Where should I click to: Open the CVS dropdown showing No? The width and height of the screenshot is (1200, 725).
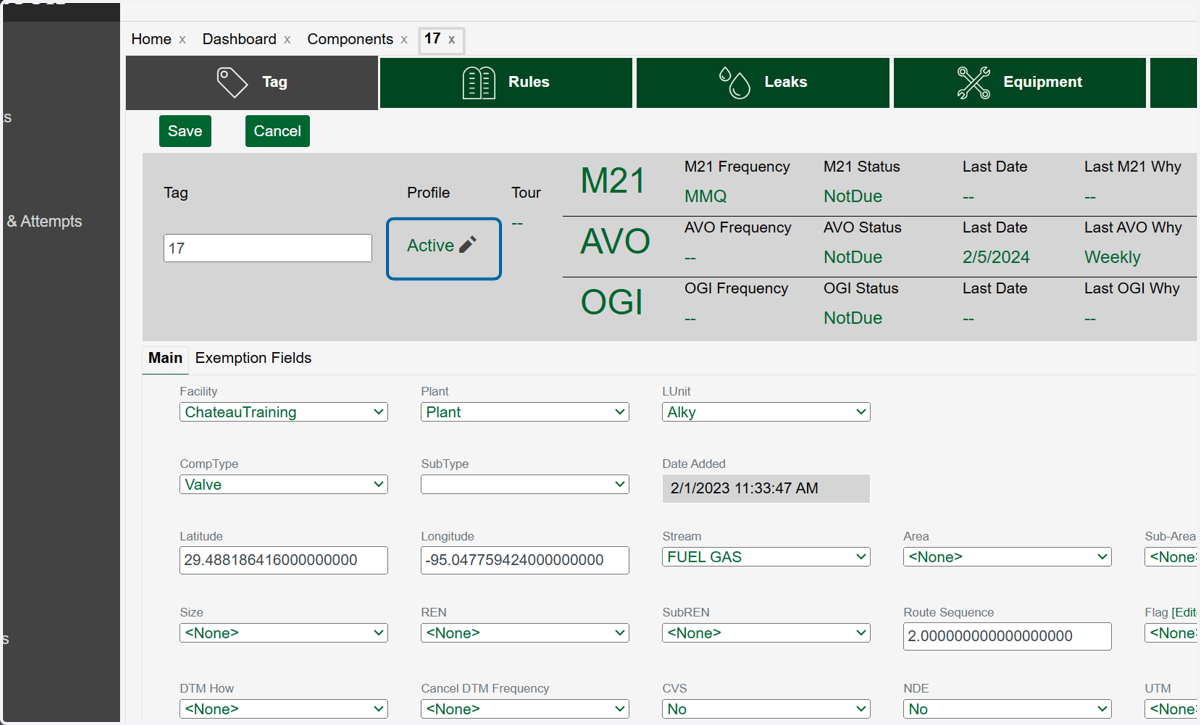point(766,709)
